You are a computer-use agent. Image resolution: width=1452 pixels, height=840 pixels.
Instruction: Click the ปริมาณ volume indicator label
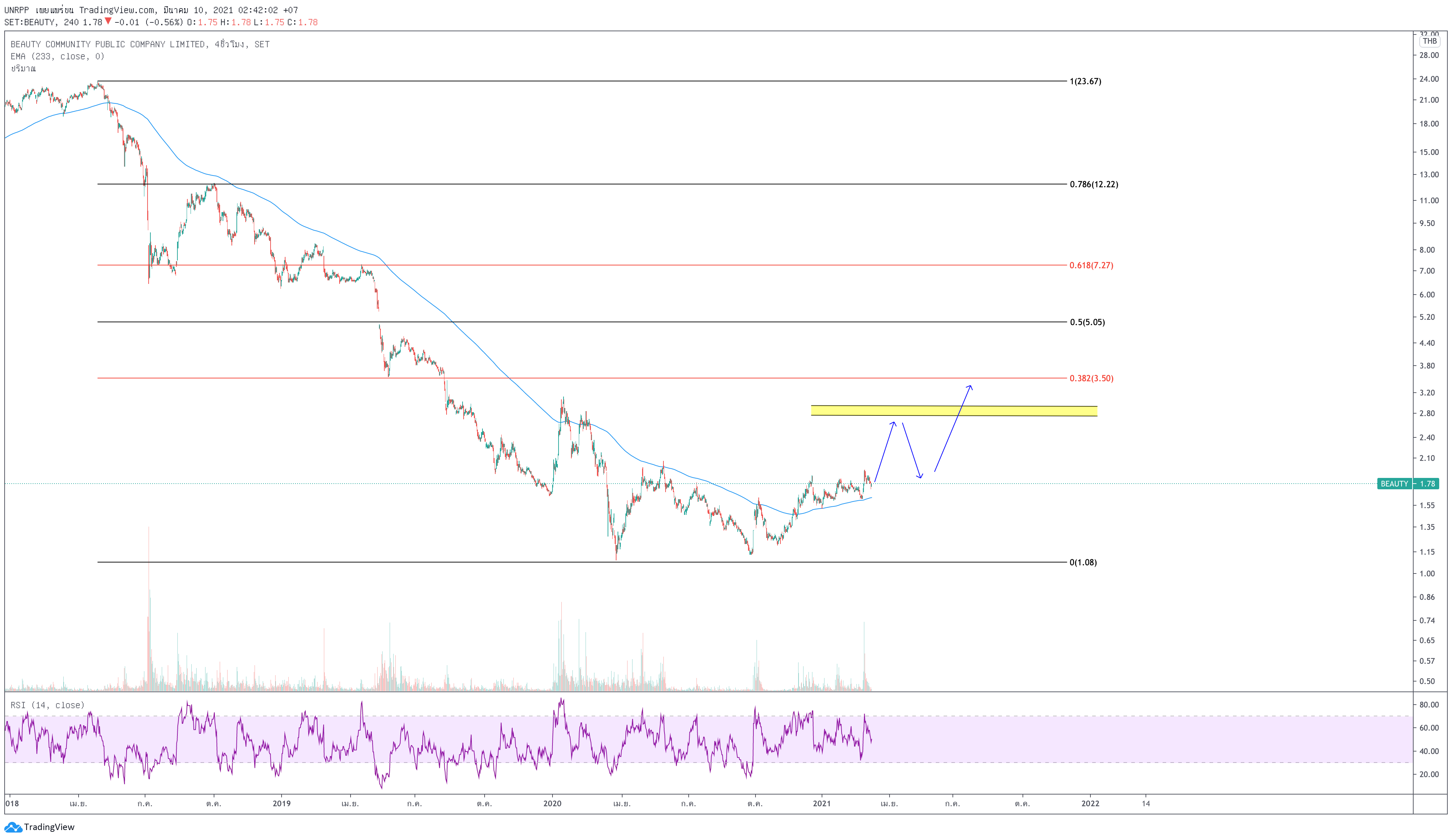point(23,69)
